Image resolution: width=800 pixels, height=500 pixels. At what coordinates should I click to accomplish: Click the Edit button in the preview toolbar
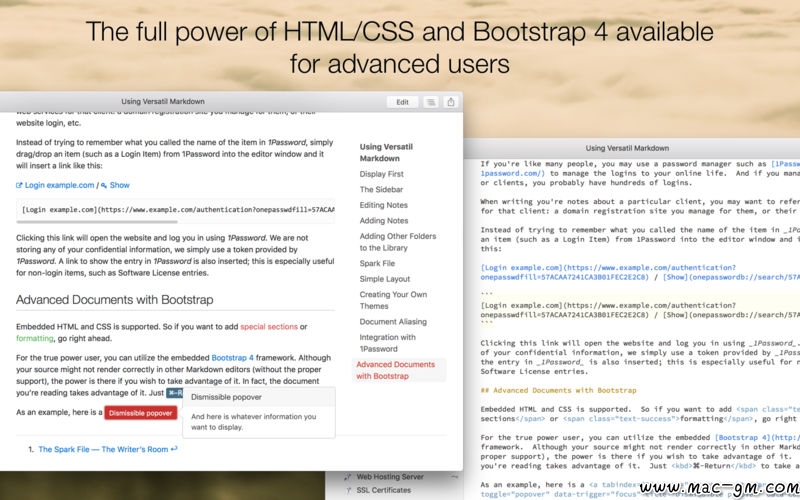point(402,102)
